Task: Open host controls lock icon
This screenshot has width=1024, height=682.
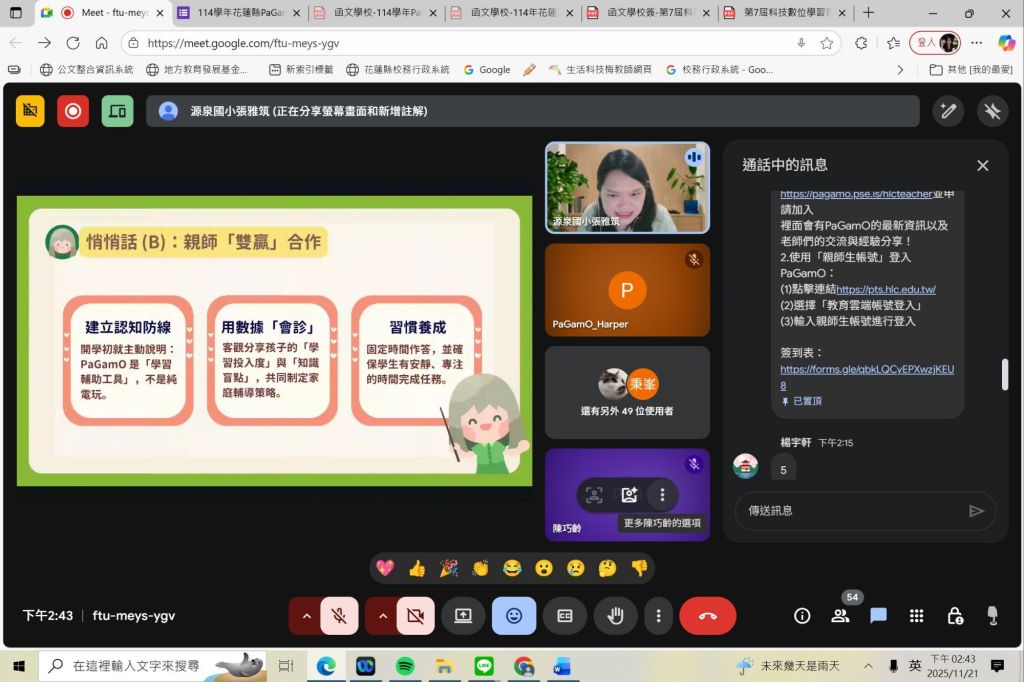Action: (x=954, y=616)
